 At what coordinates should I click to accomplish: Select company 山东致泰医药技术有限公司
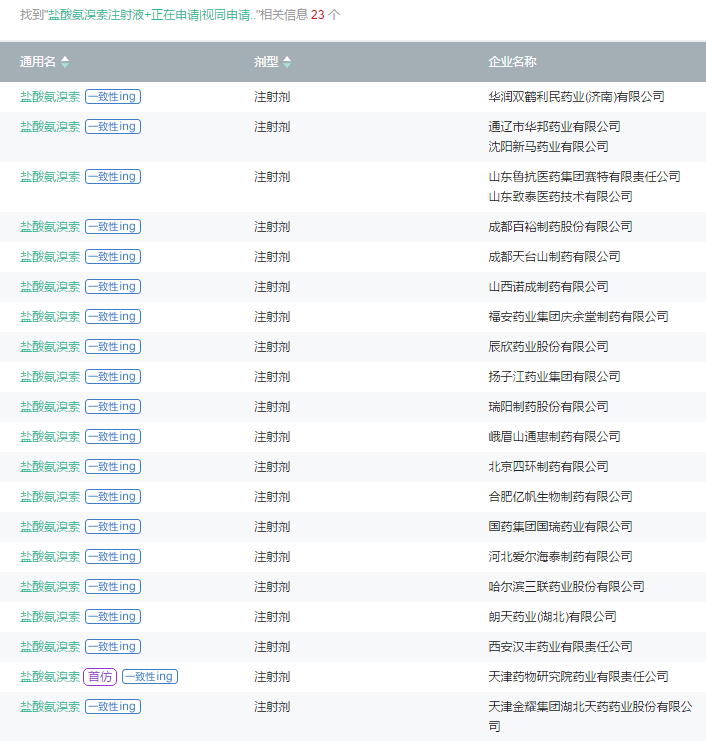[x=560, y=197]
